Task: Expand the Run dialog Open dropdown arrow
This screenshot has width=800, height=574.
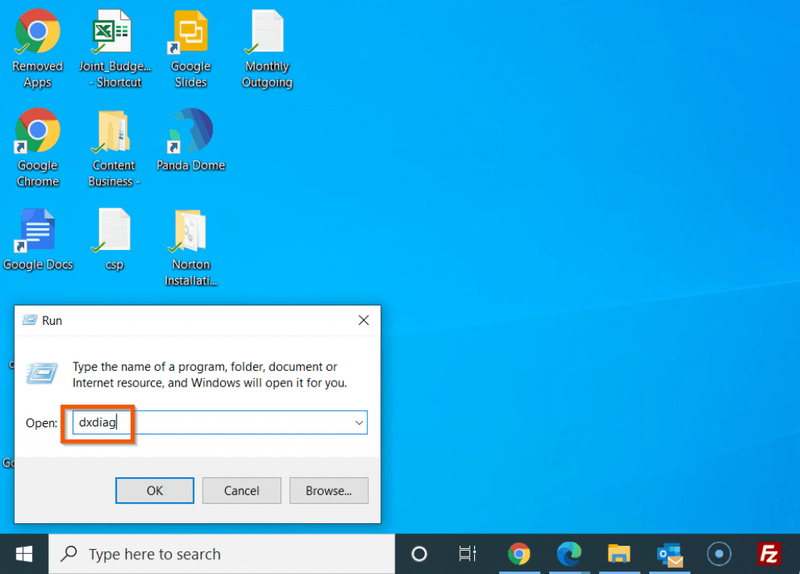Action: click(359, 422)
